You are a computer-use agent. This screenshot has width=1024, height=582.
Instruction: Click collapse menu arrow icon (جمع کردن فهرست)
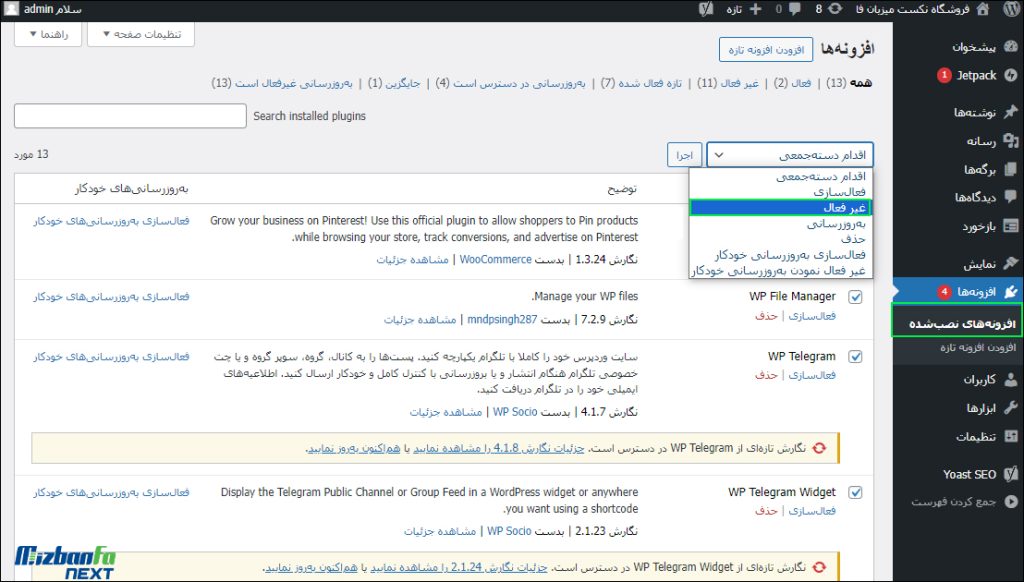[1010, 502]
